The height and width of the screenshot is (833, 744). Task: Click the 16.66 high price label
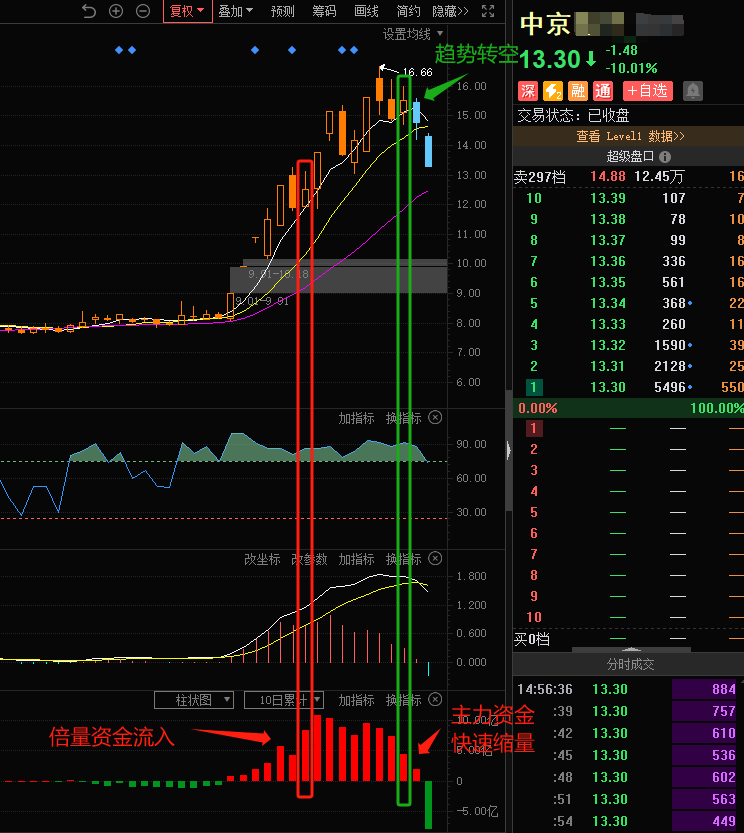click(x=418, y=72)
